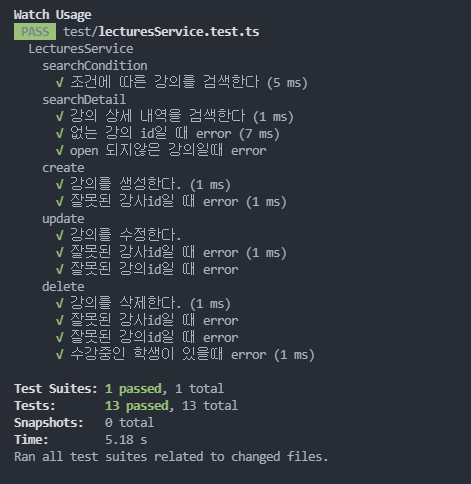Click checkmark beside 강의를 삭제한다.
Image resolution: width=471 pixels, height=484 pixels.
click(59, 304)
